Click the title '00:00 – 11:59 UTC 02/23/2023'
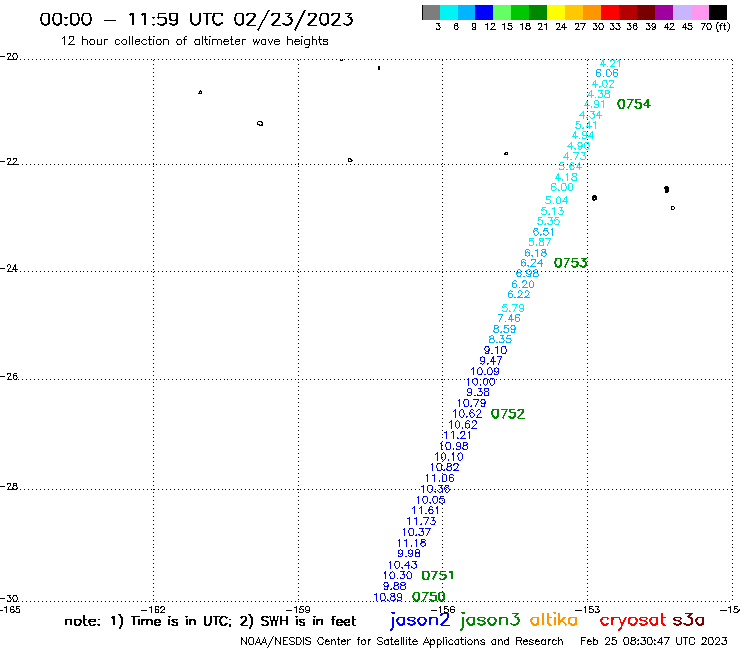Viewport: 740px width, 650px height. coord(196,19)
